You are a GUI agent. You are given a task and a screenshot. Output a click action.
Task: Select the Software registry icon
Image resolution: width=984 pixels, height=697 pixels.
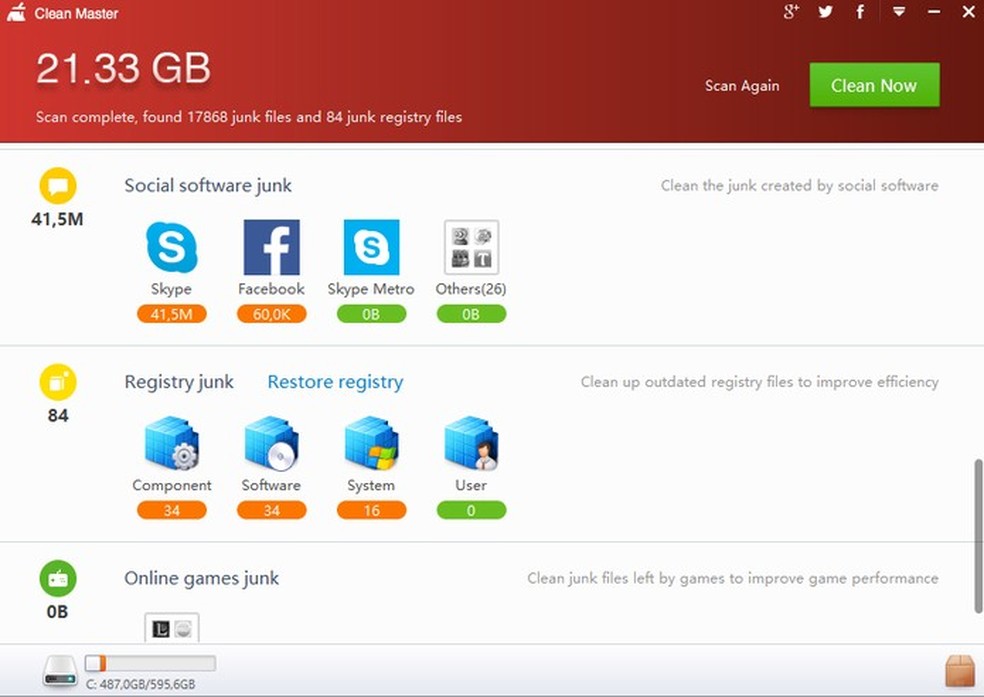click(271, 443)
